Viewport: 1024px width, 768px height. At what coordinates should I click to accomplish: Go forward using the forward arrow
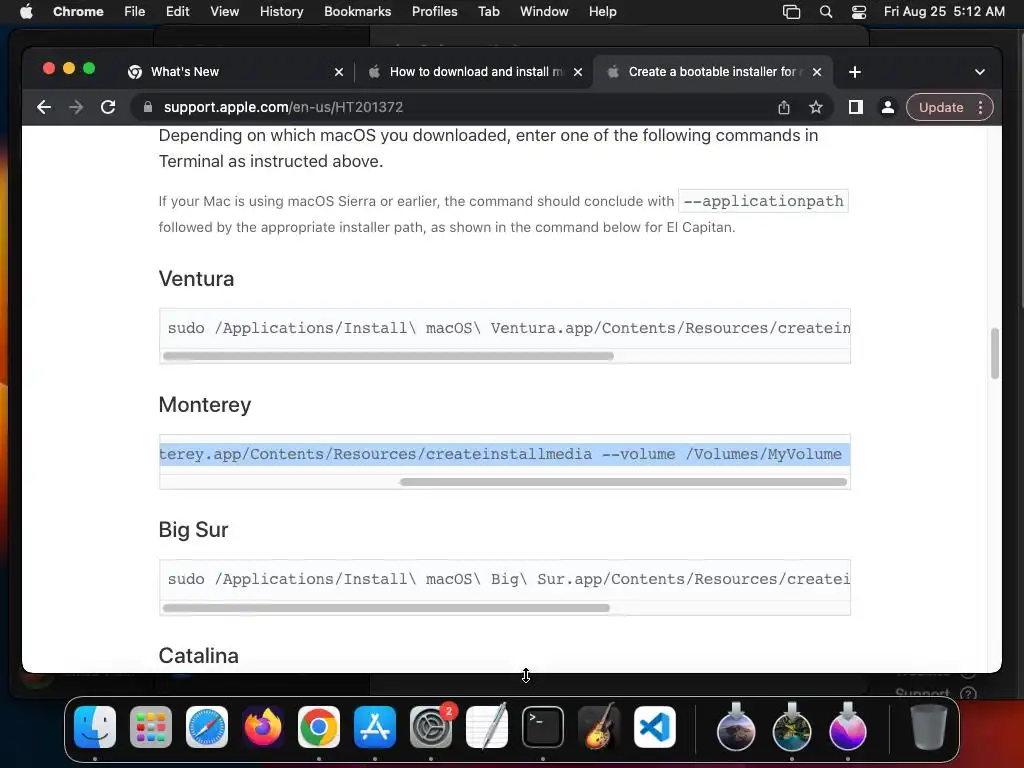point(76,107)
